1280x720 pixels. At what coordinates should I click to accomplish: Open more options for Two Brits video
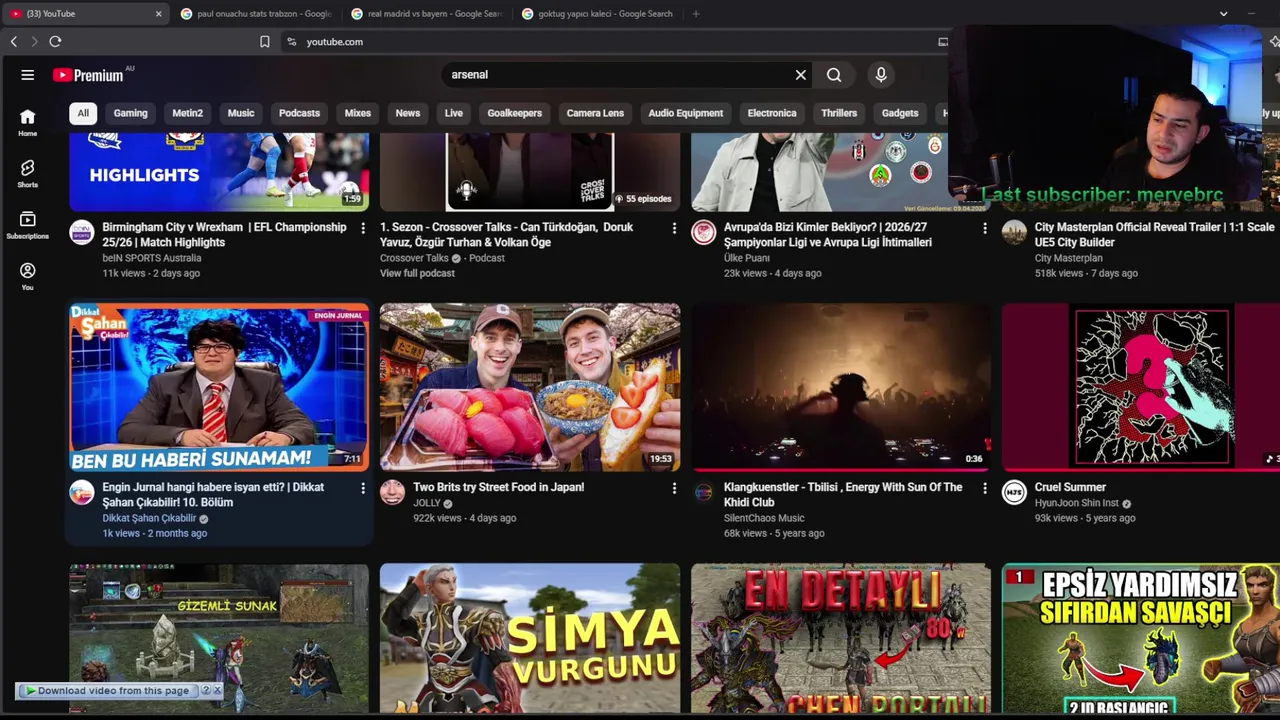pos(674,488)
